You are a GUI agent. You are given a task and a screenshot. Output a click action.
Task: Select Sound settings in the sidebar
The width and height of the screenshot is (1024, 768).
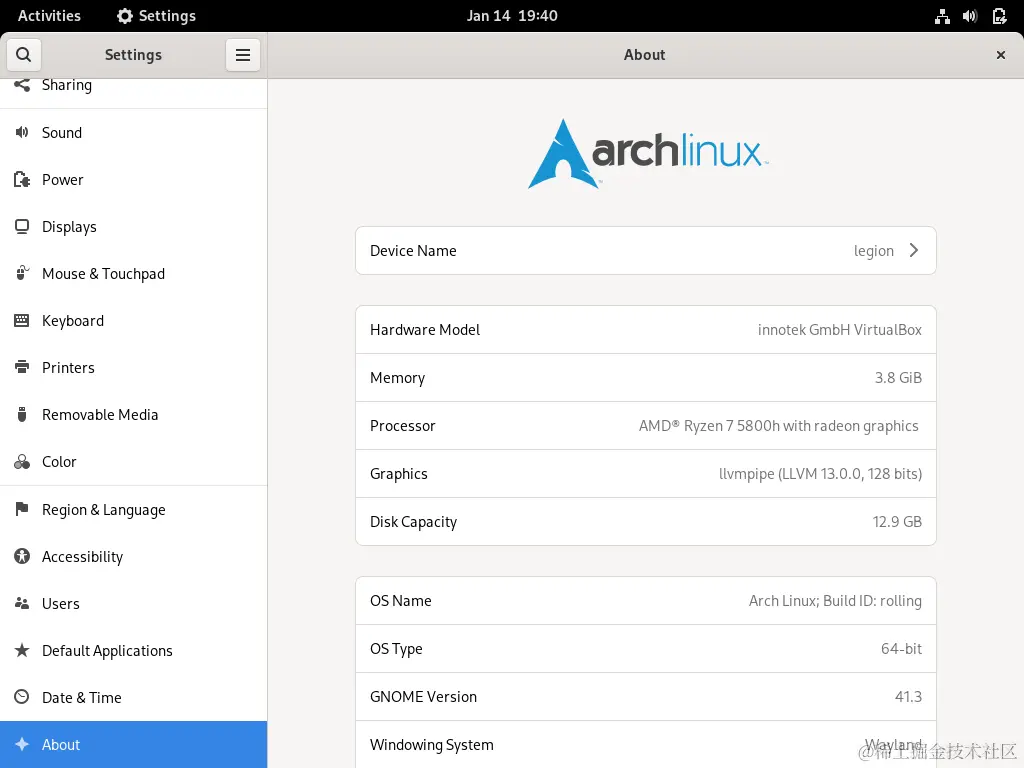(63, 132)
